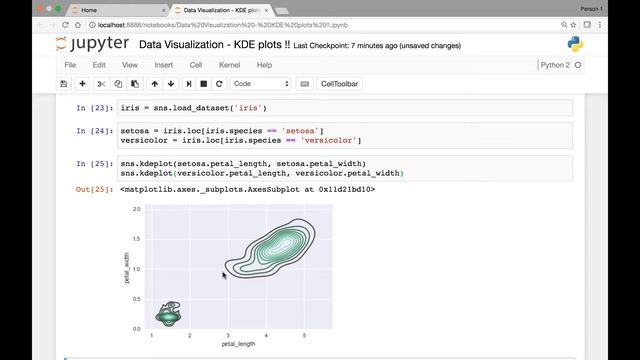Open cell type Code dropdown
Viewport: 640px width, 360px height.
point(260,84)
